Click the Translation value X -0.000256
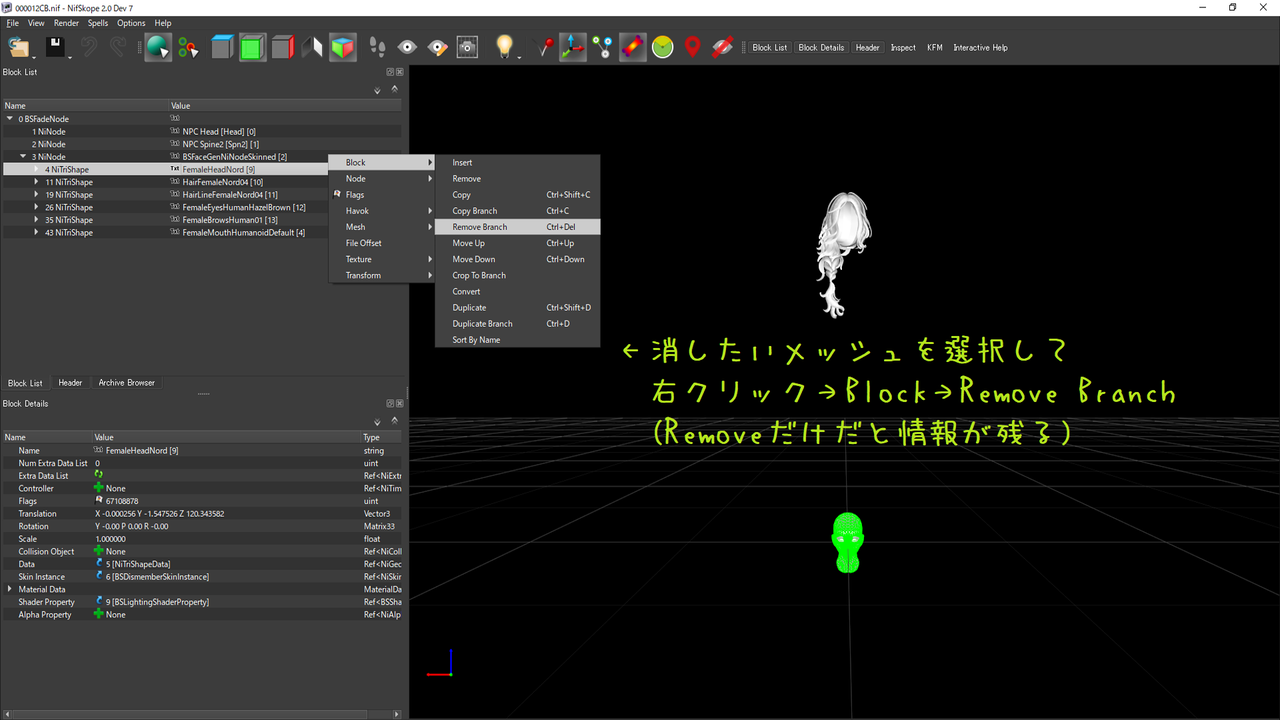This screenshot has width=1280, height=720. [160, 514]
